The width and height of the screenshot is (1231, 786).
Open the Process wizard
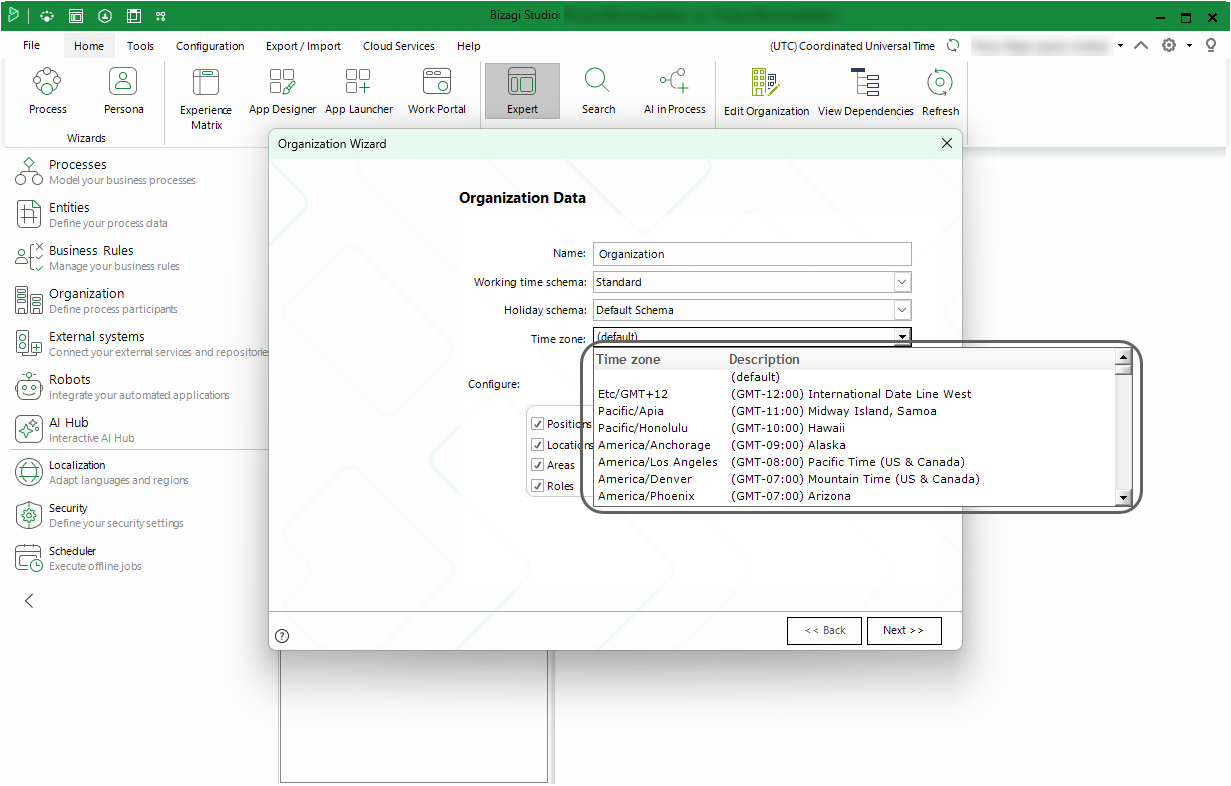(x=47, y=91)
